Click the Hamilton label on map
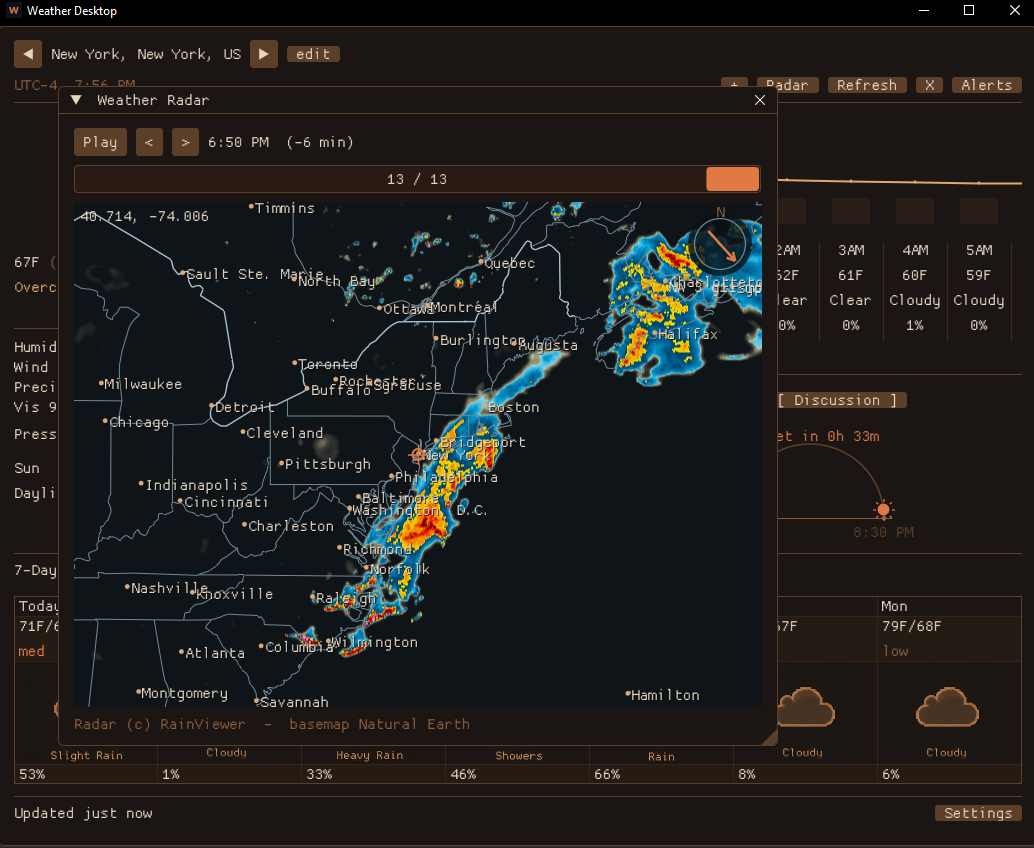 click(x=663, y=695)
